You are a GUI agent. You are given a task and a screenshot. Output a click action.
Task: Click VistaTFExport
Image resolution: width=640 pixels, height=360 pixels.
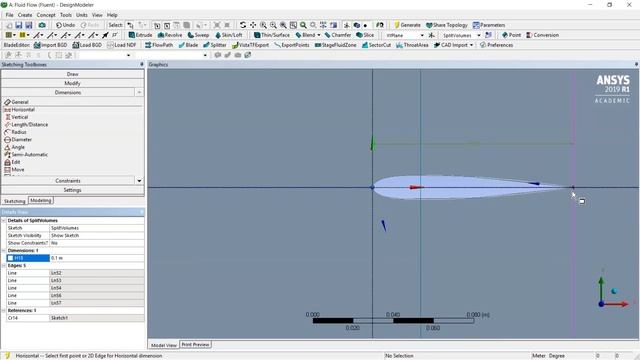[x=250, y=45]
